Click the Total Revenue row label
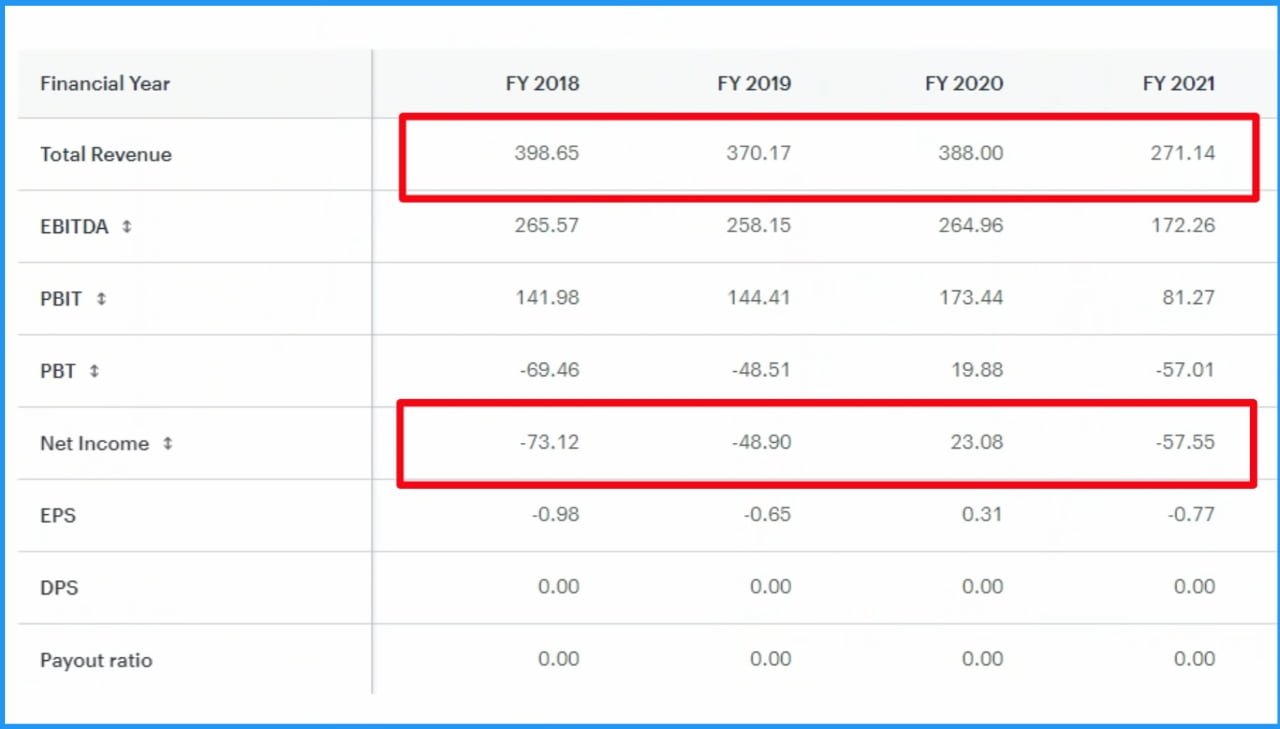The width and height of the screenshot is (1280, 729). (x=106, y=155)
